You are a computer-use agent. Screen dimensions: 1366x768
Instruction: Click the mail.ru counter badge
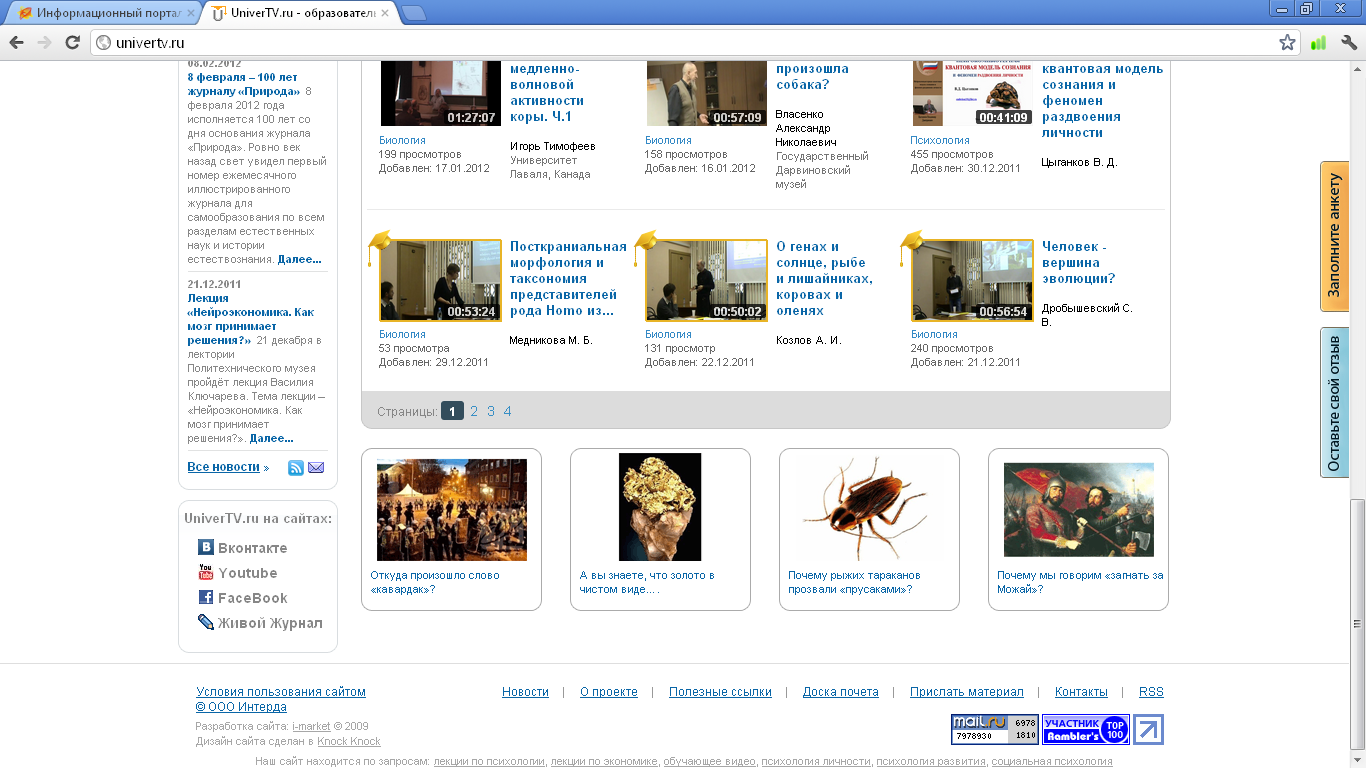[995, 729]
